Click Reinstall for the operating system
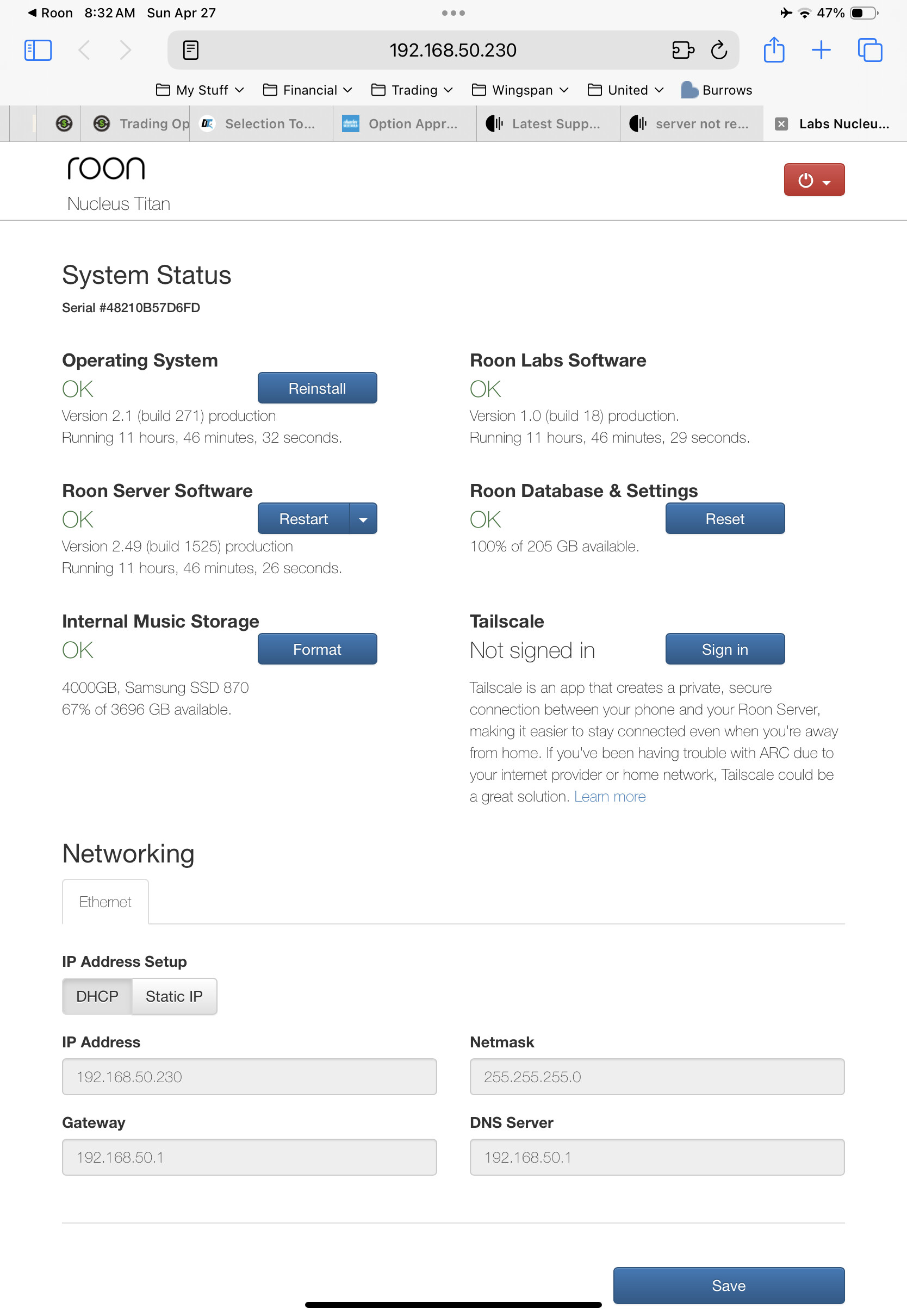The width and height of the screenshot is (907, 1316). pos(317,388)
